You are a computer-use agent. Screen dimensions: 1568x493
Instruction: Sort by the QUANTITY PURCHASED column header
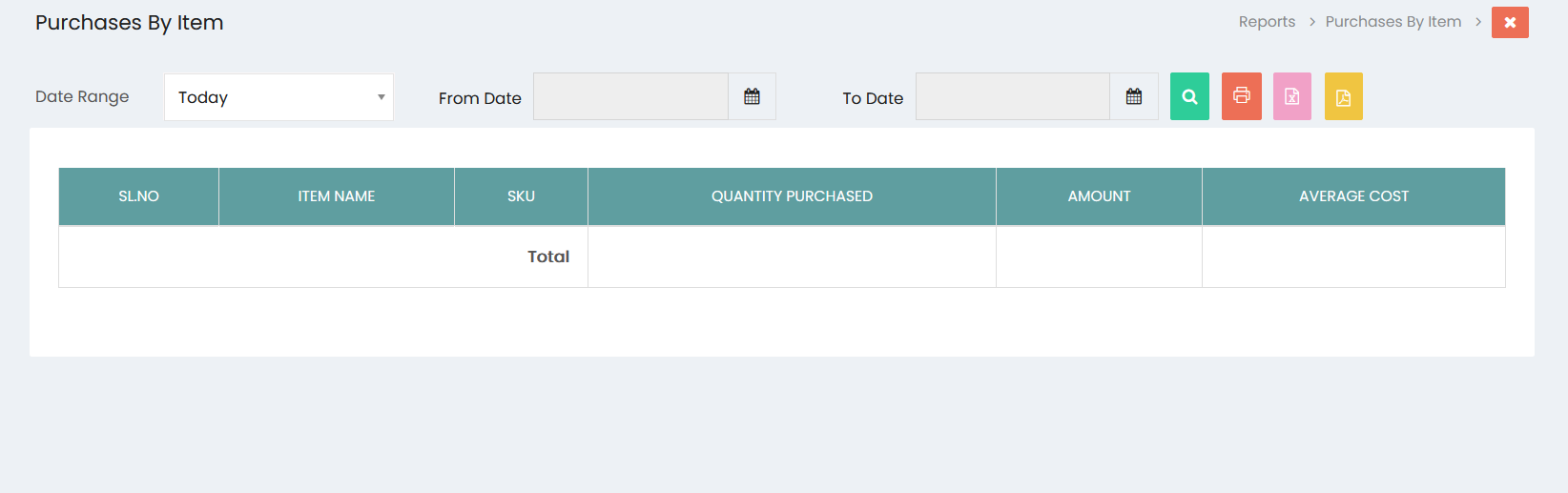coord(792,196)
